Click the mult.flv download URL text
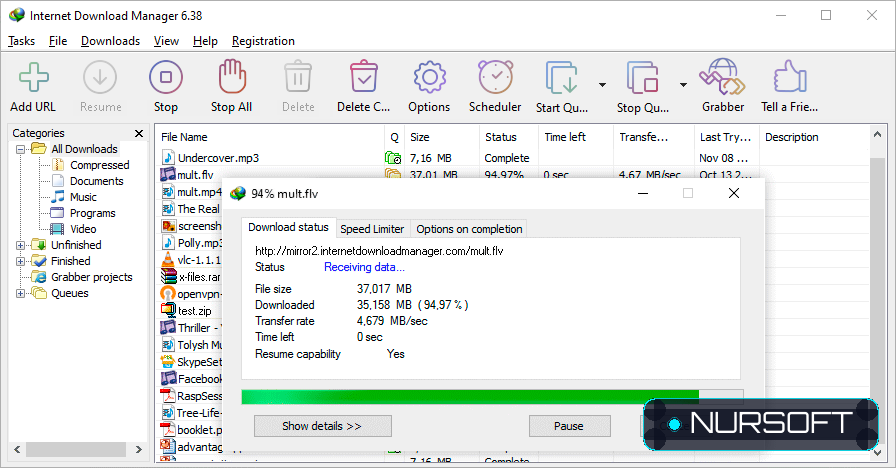The height and width of the screenshot is (468, 896). (x=379, y=251)
